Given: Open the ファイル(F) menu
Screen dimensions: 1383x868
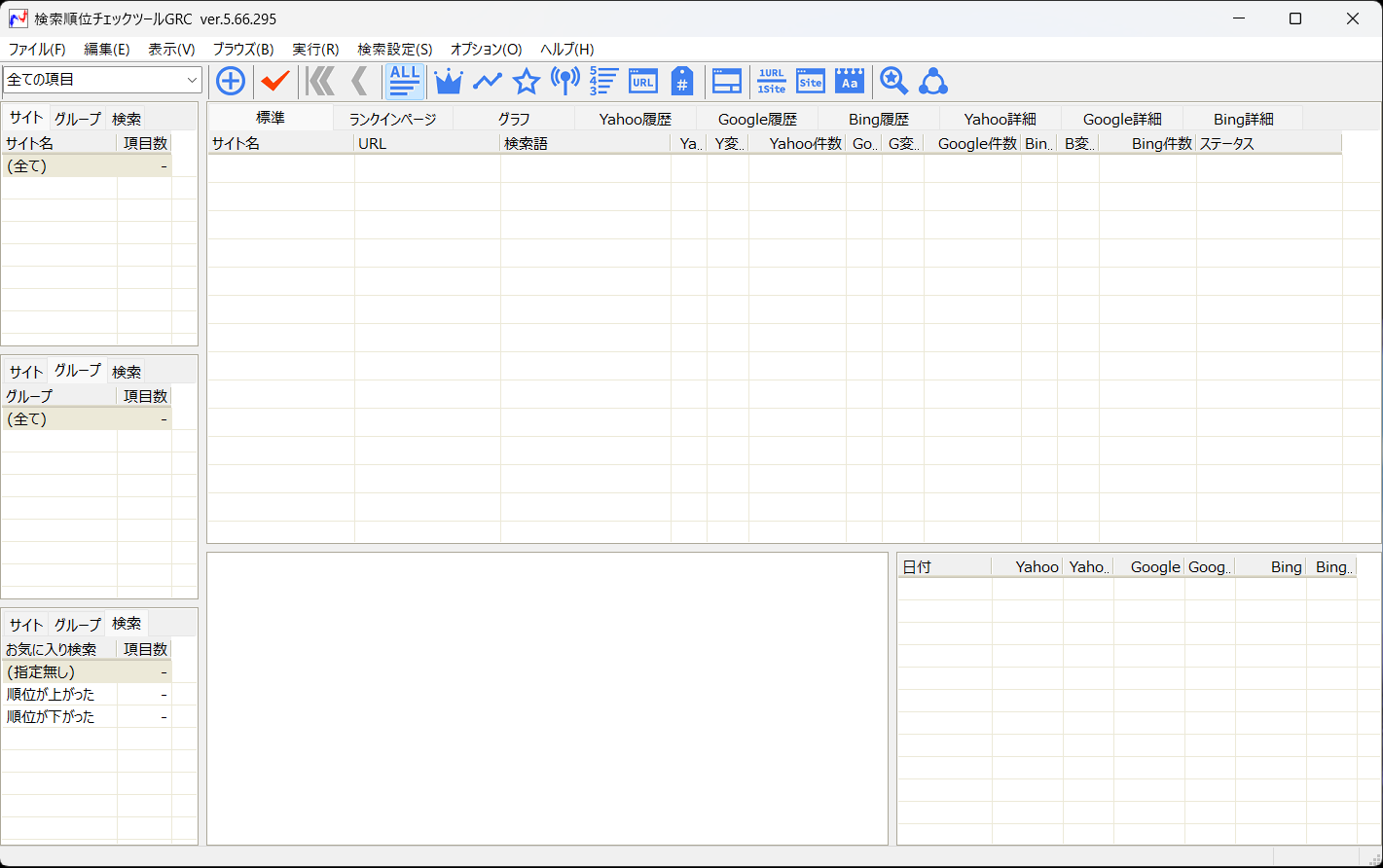Looking at the screenshot, I should point(37,49).
